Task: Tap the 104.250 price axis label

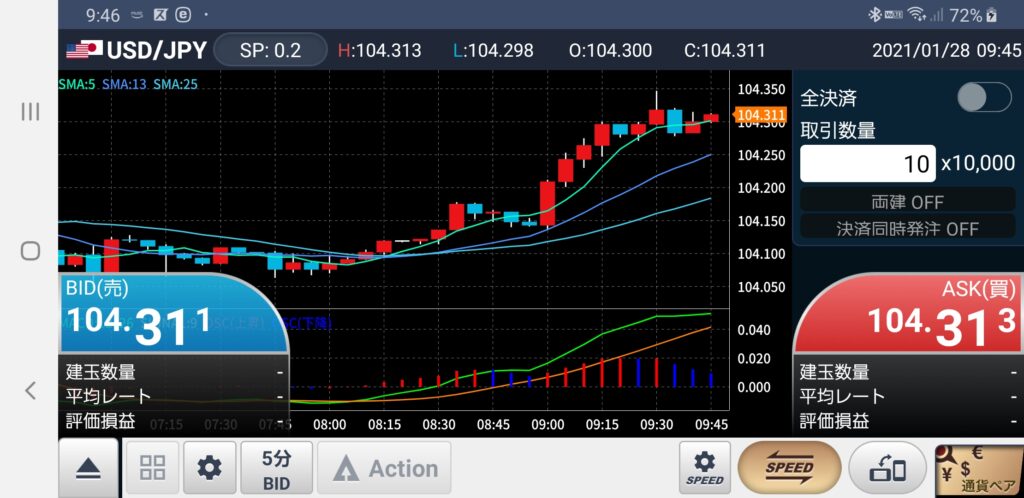Action: coord(761,155)
